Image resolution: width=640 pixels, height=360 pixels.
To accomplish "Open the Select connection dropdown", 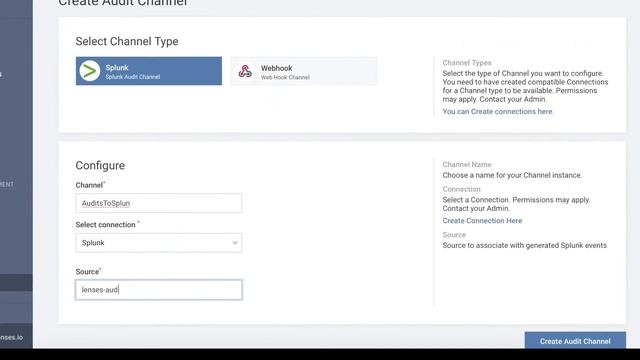I will pyautogui.click(x=159, y=242).
